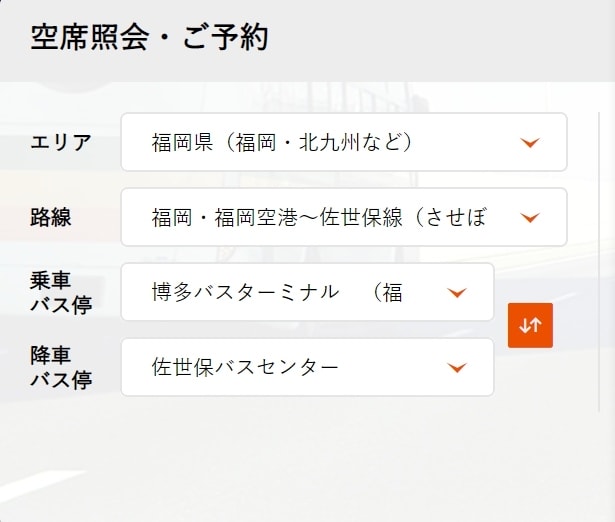Screen dimensions: 615x522
Task: Click the chevron arrow in the 路線 dropdown
Action: click(x=530, y=218)
